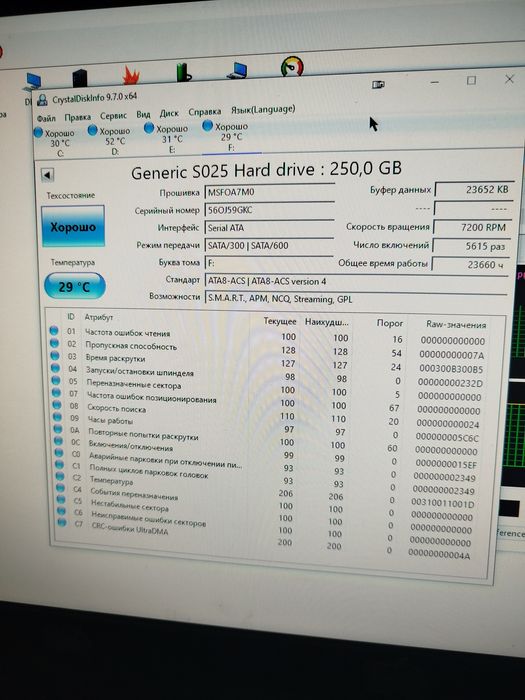Click the Текущее column header
Image resolution: width=525 pixels, height=700 pixels.
coord(279,321)
